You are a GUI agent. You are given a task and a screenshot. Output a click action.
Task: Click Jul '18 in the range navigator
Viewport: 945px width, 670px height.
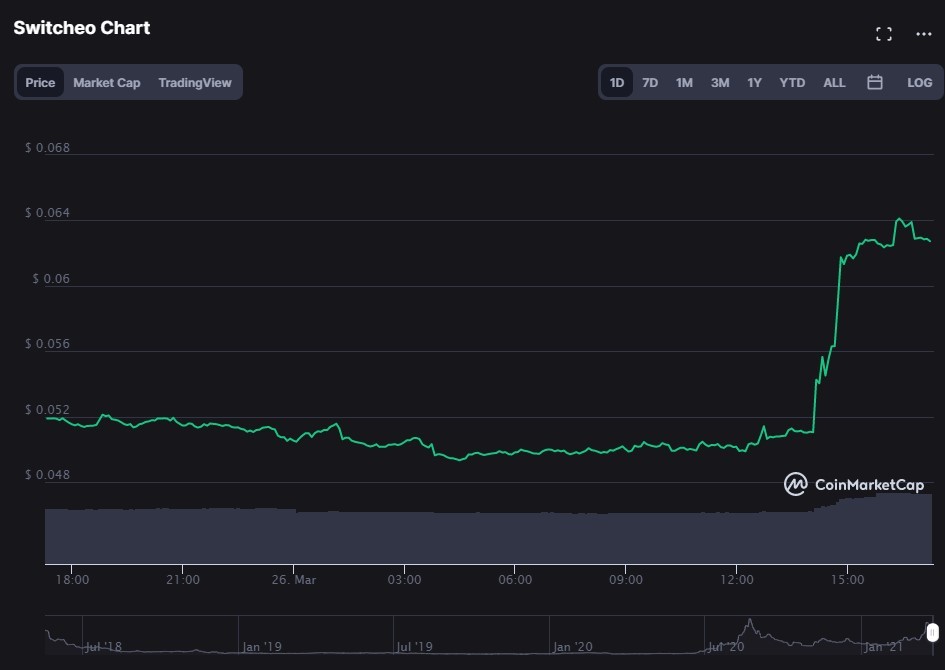pos(103,647)
